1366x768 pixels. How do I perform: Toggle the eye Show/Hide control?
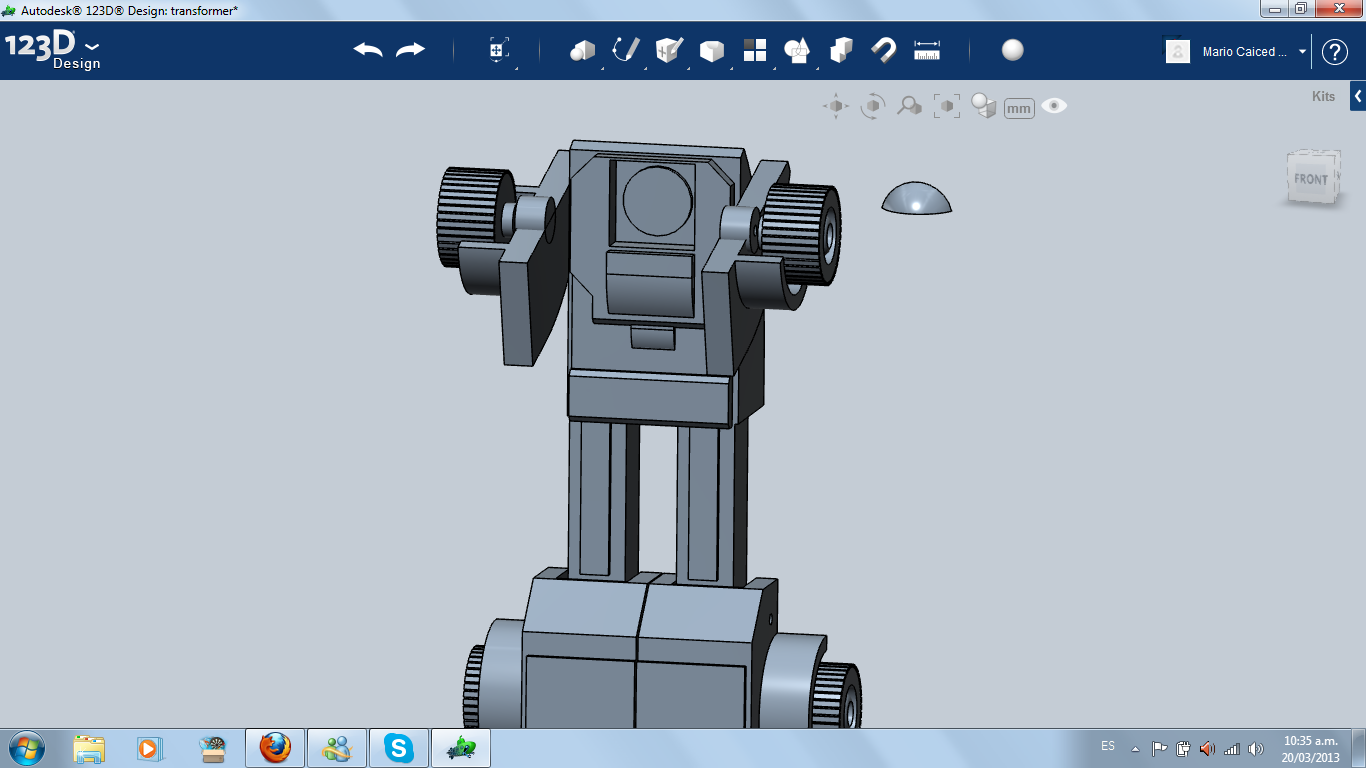click(x=1054, y=106)
